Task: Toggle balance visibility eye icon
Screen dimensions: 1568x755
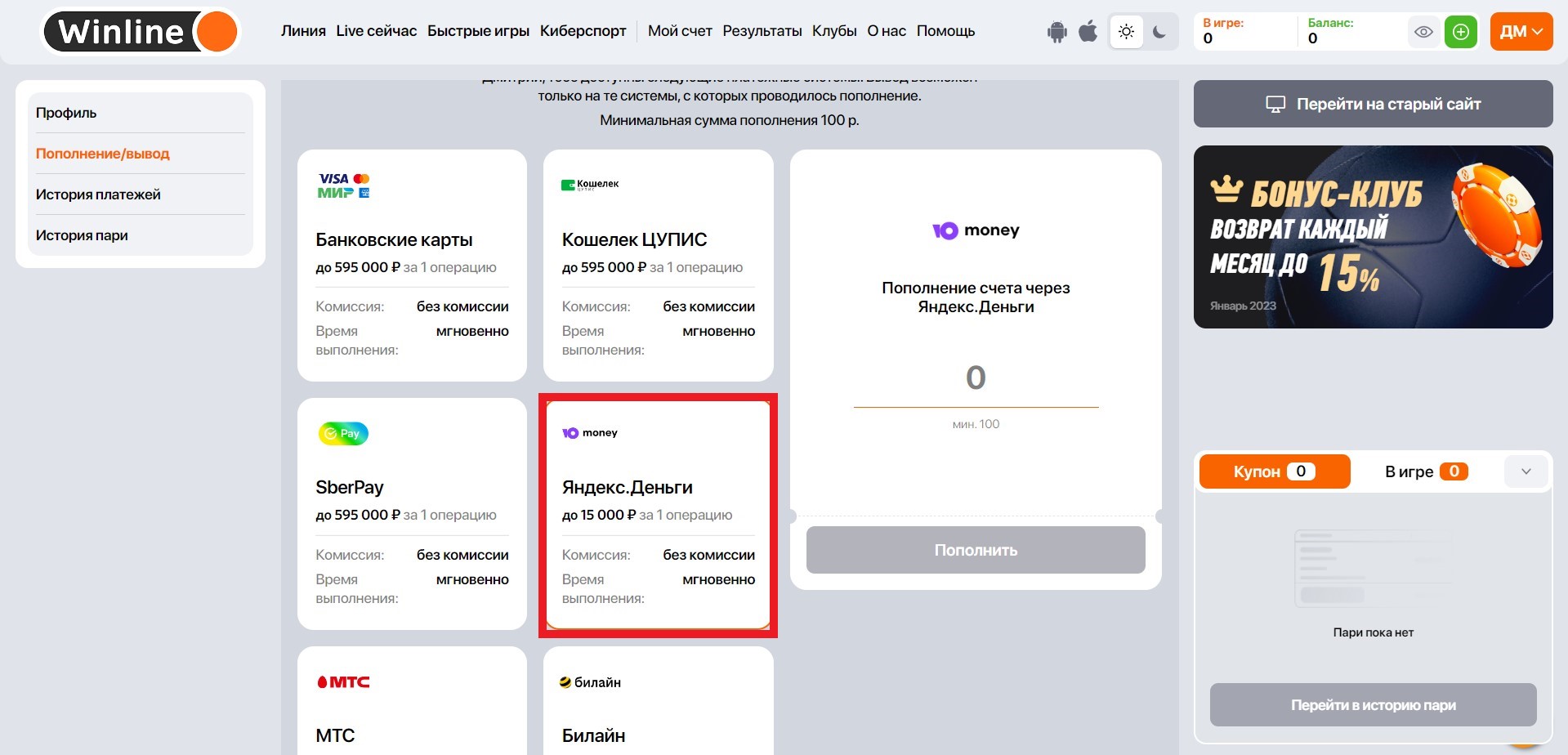Action: tap(1423, 32)
